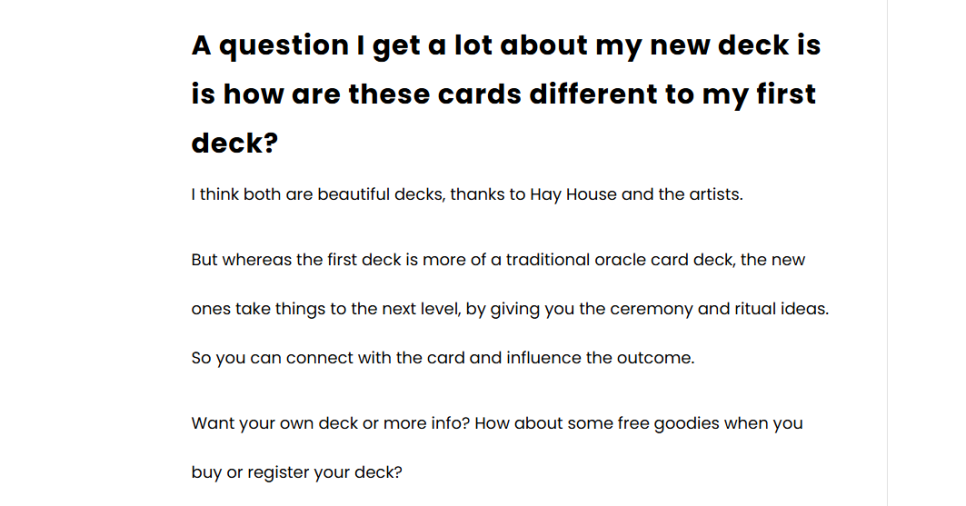Click the paragraph "I think both are beautiful decks"
The image size is (966, 506).
467,195
